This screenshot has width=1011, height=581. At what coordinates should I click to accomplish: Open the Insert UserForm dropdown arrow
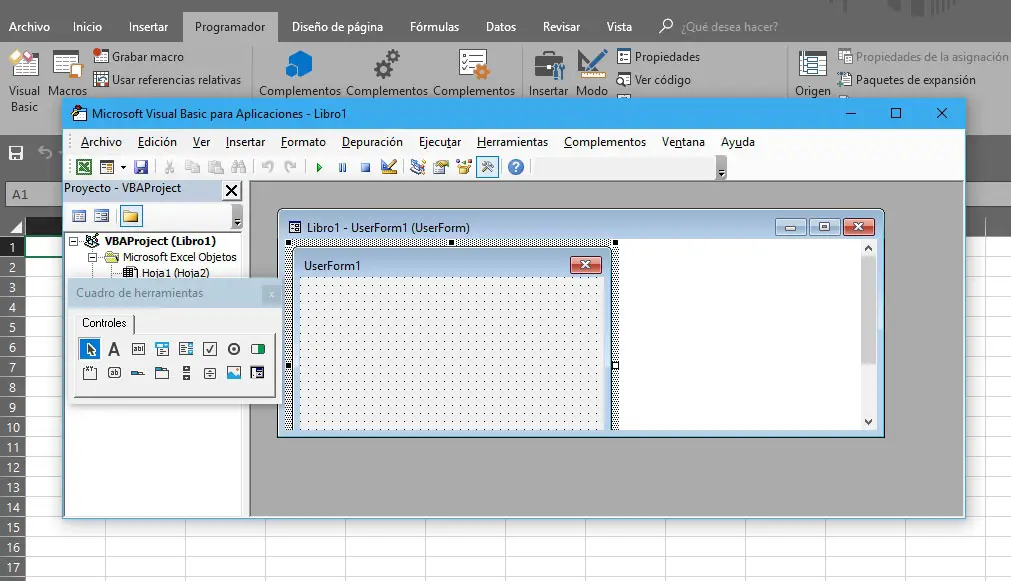[x=123, y=167]
